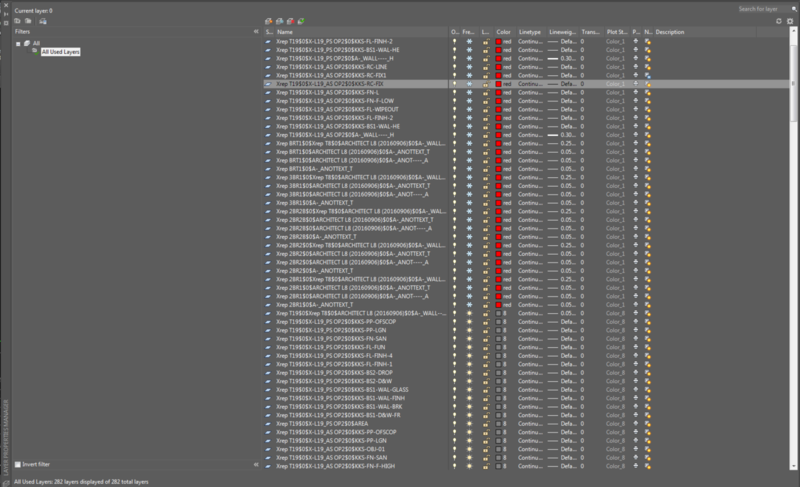
Task: Toggle freeze on KKS-PP-OFSCOP PS layer
Action: (469, 322)
